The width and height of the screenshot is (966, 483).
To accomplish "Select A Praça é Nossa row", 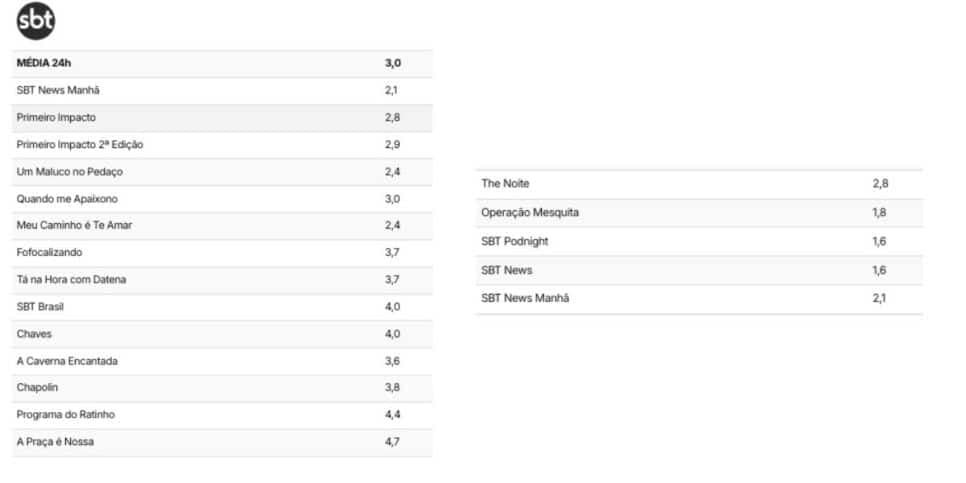I will point(222,442).
